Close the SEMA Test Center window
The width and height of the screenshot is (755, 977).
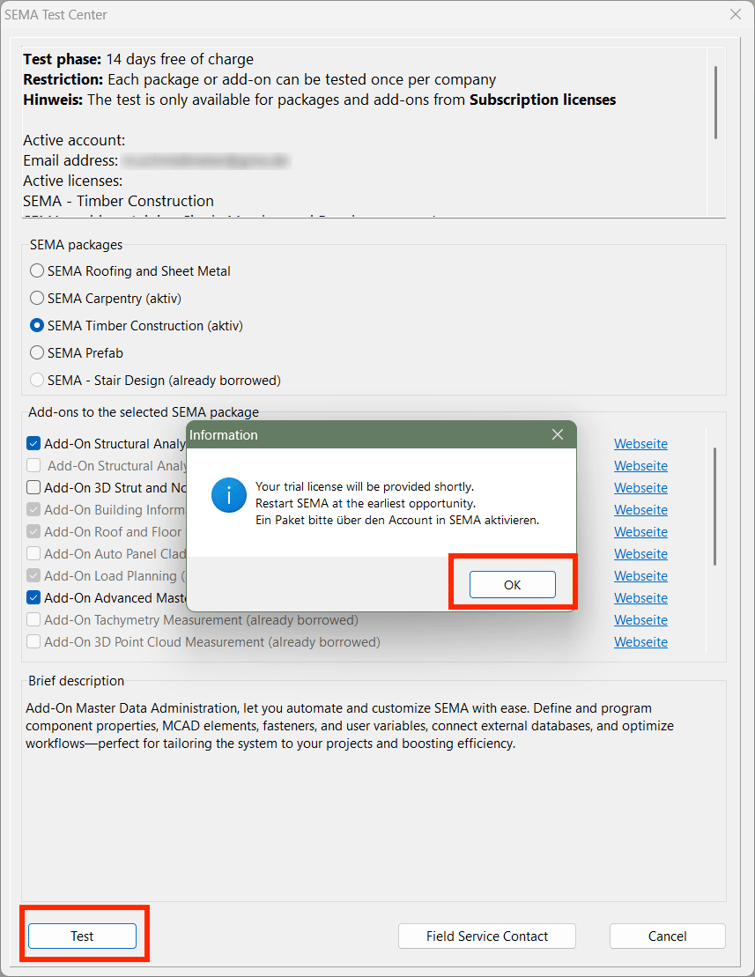tap(735, 15)
